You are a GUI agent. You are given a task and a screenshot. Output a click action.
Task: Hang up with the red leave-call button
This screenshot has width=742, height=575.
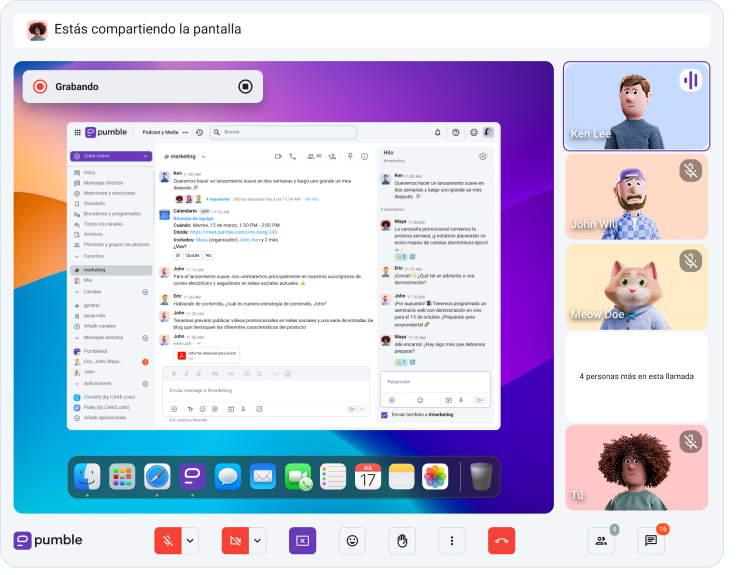click(501, 540)
